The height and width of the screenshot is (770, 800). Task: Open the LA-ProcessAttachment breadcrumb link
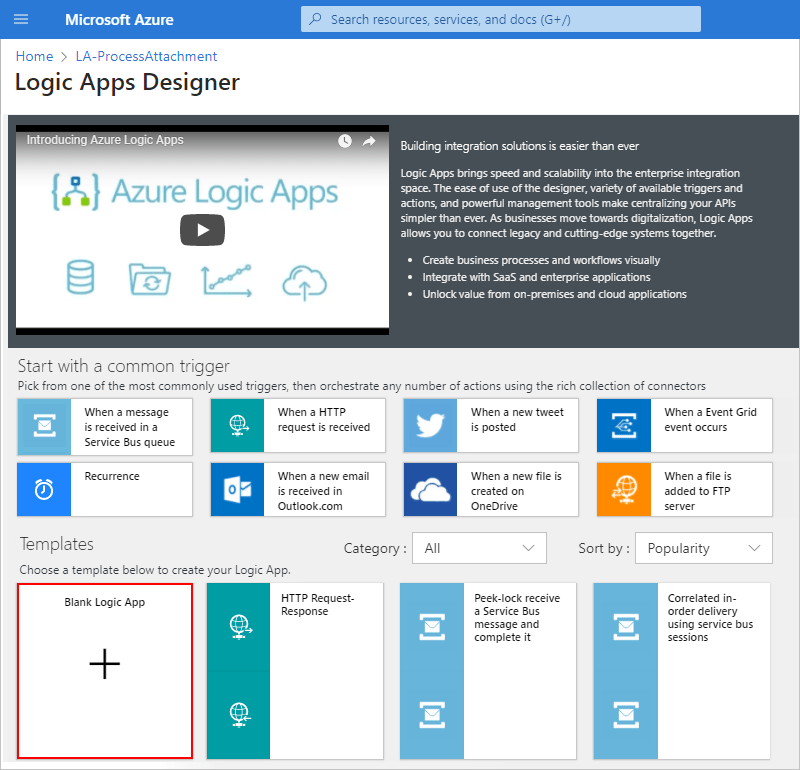(x=146, y=56)
